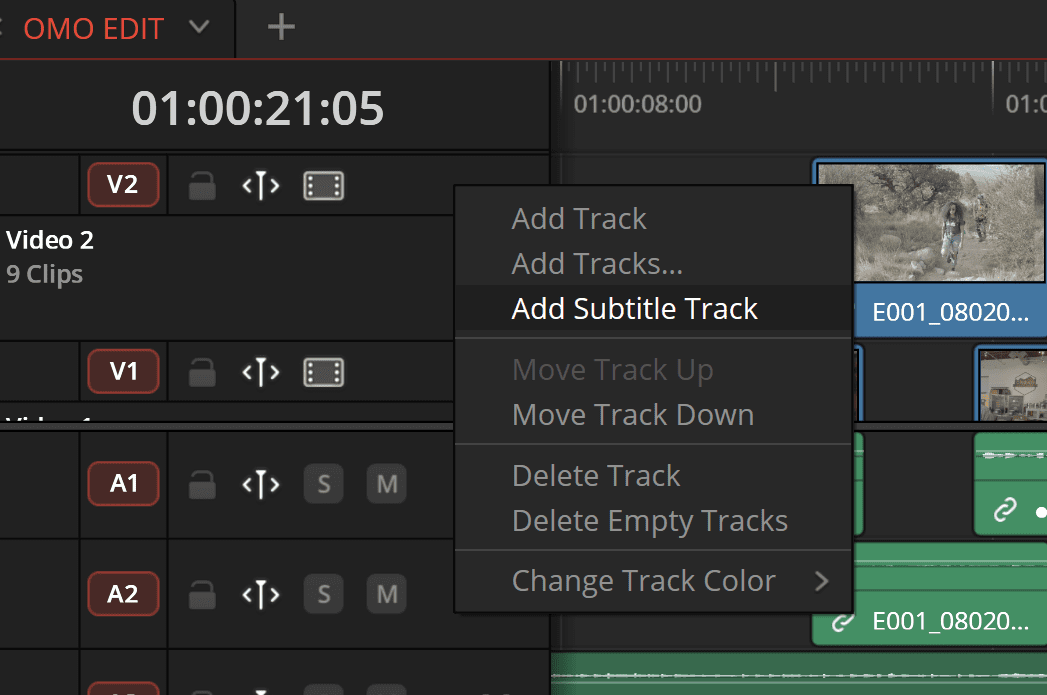Toggle auto track selector on A1

[260, 484]
